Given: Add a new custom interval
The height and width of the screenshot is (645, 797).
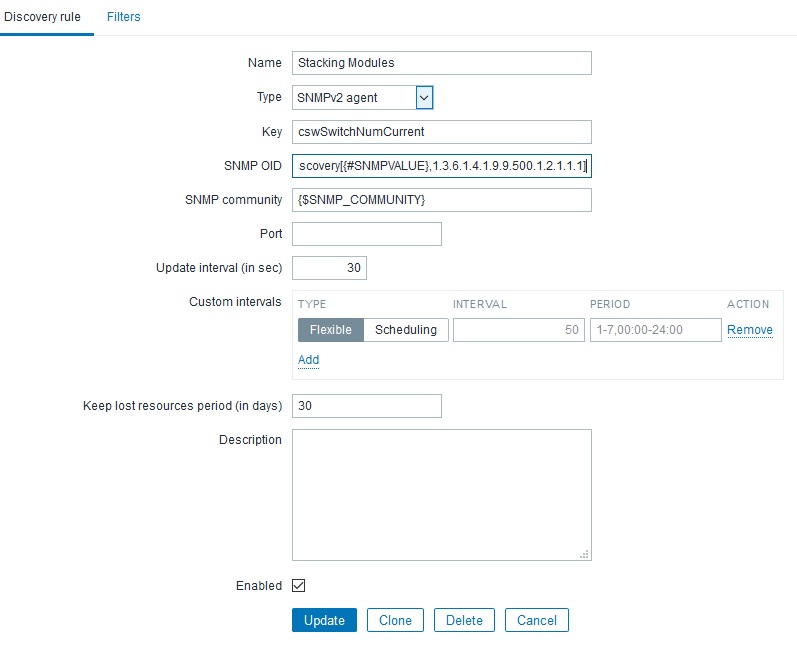Looking at the screenshot, I should pyautogui.click(x=308, y=360).
